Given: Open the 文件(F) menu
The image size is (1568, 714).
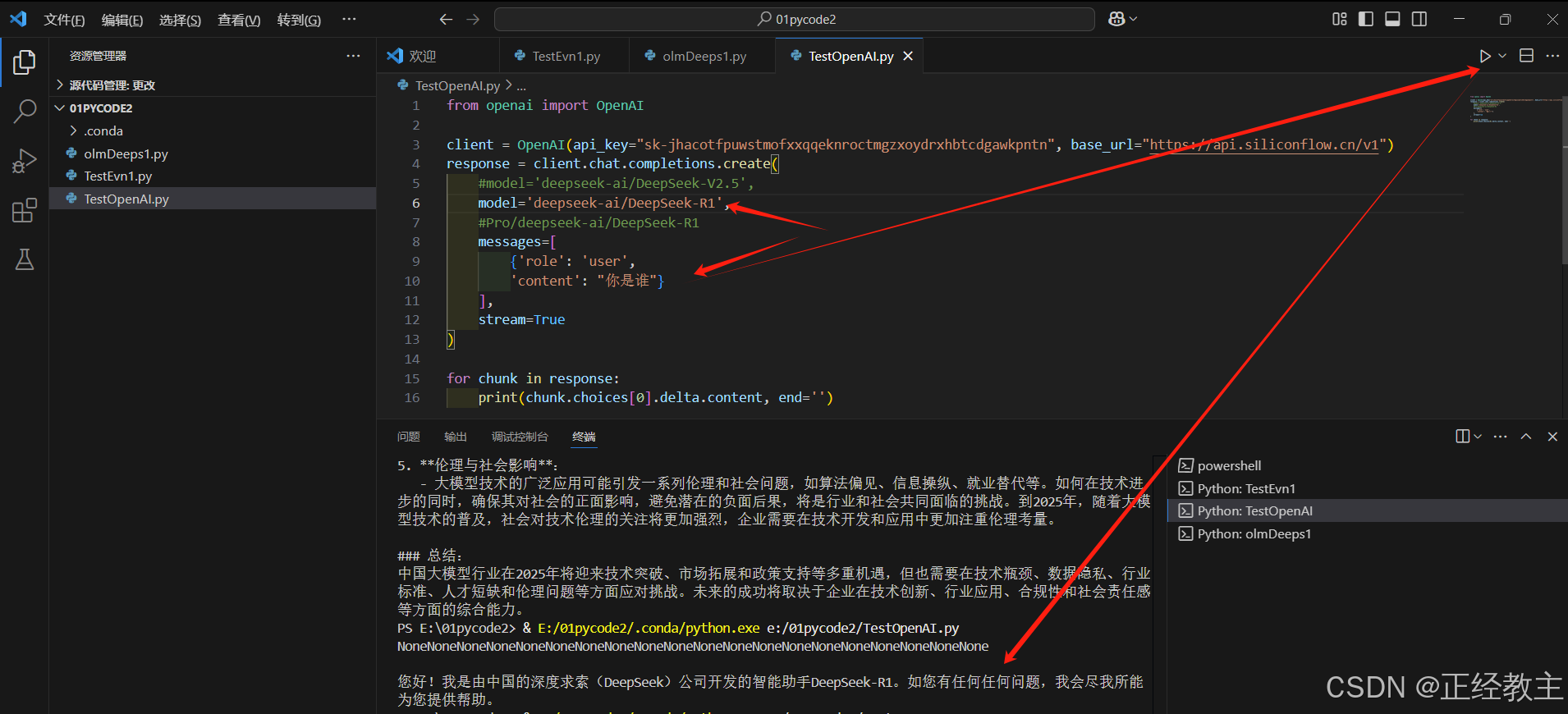Looking at the screenshot, I should coord(64,20).
